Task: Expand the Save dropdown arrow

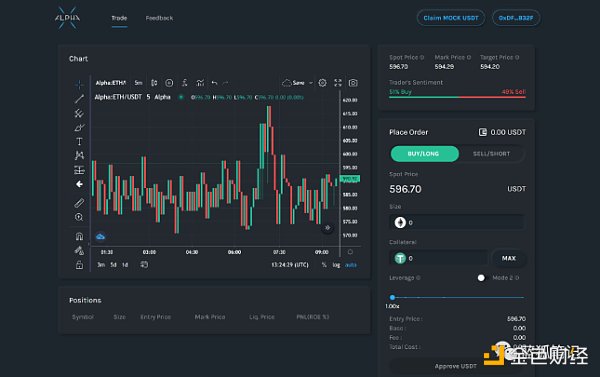Action: 311,83
